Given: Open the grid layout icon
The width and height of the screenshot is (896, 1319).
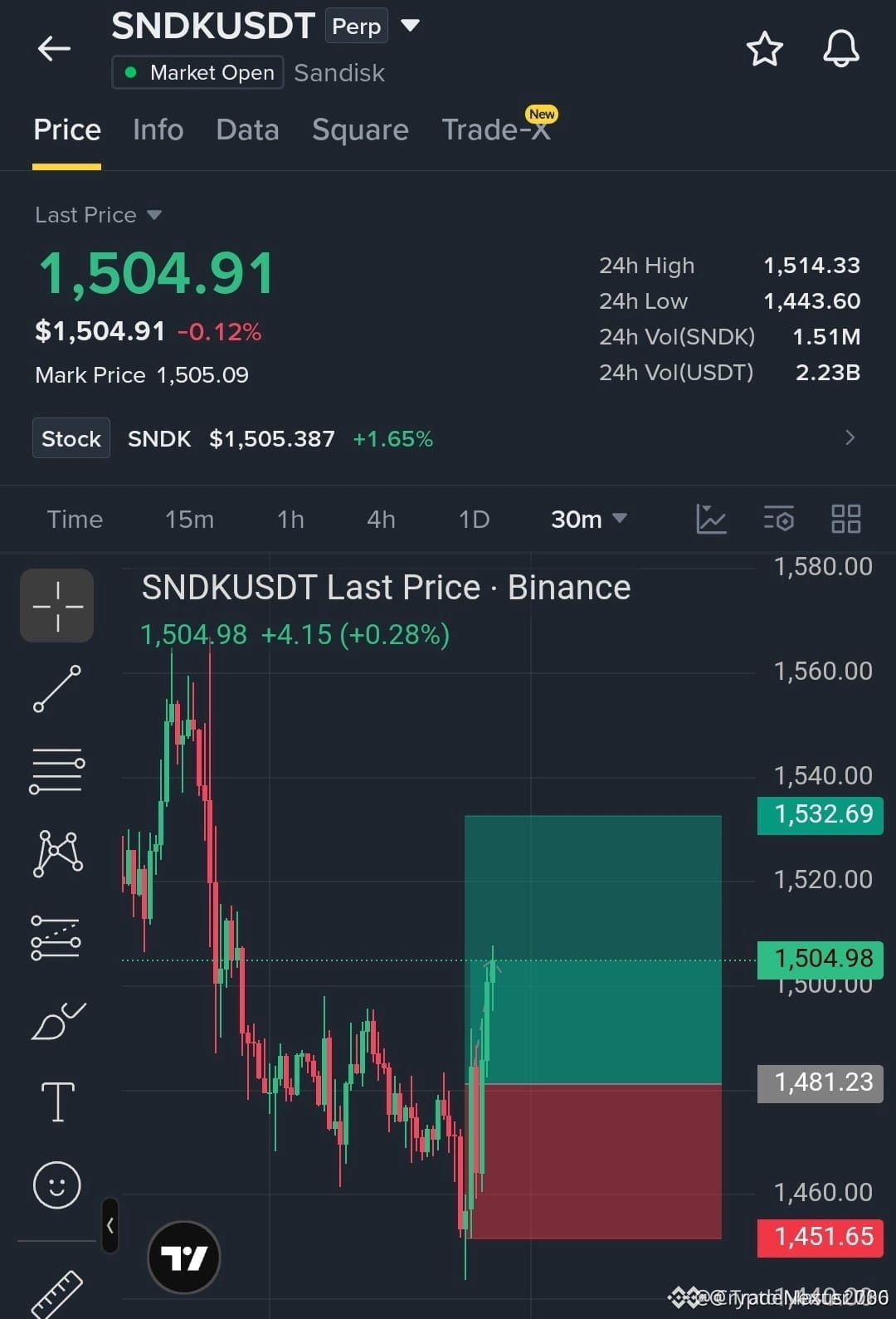Looking at the screenshot, I should click(845, 520).
